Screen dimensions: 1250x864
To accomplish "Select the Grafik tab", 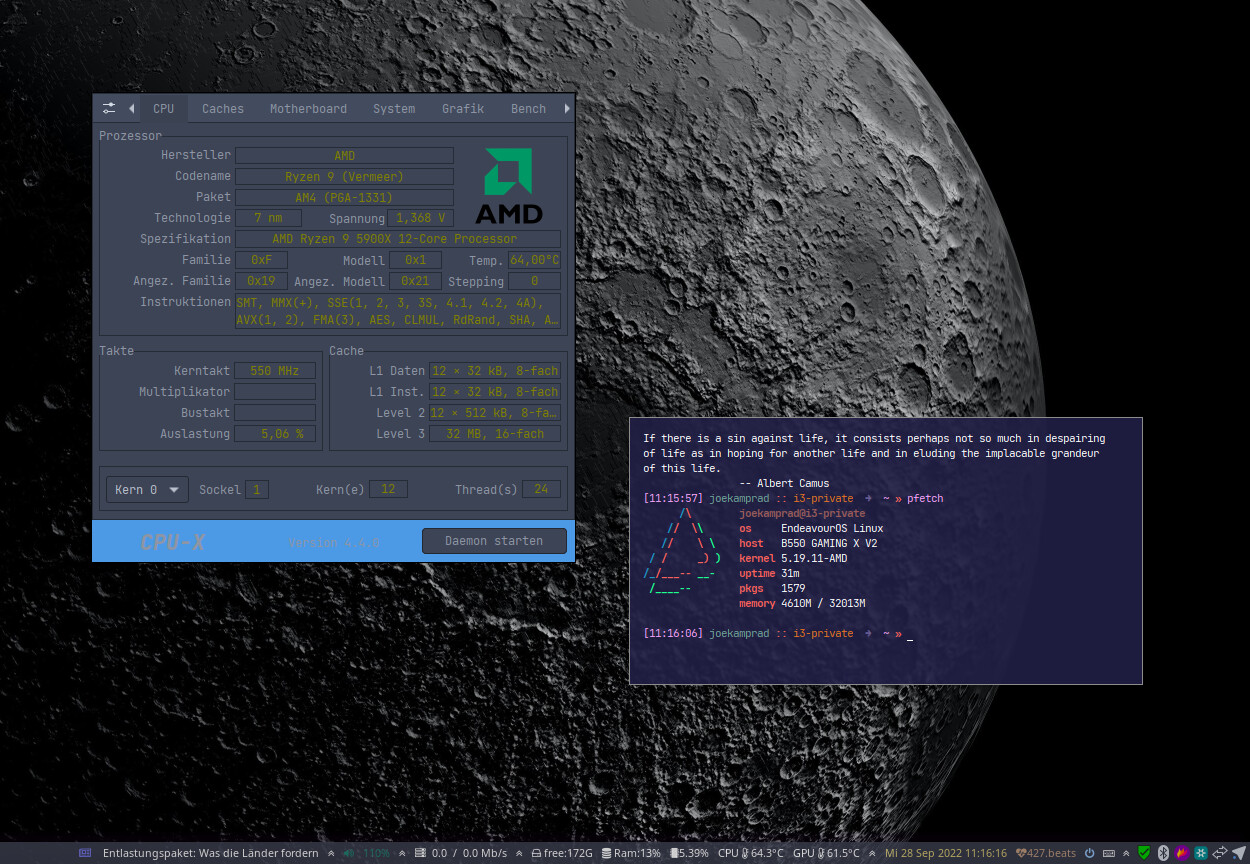I will [463, 108].
